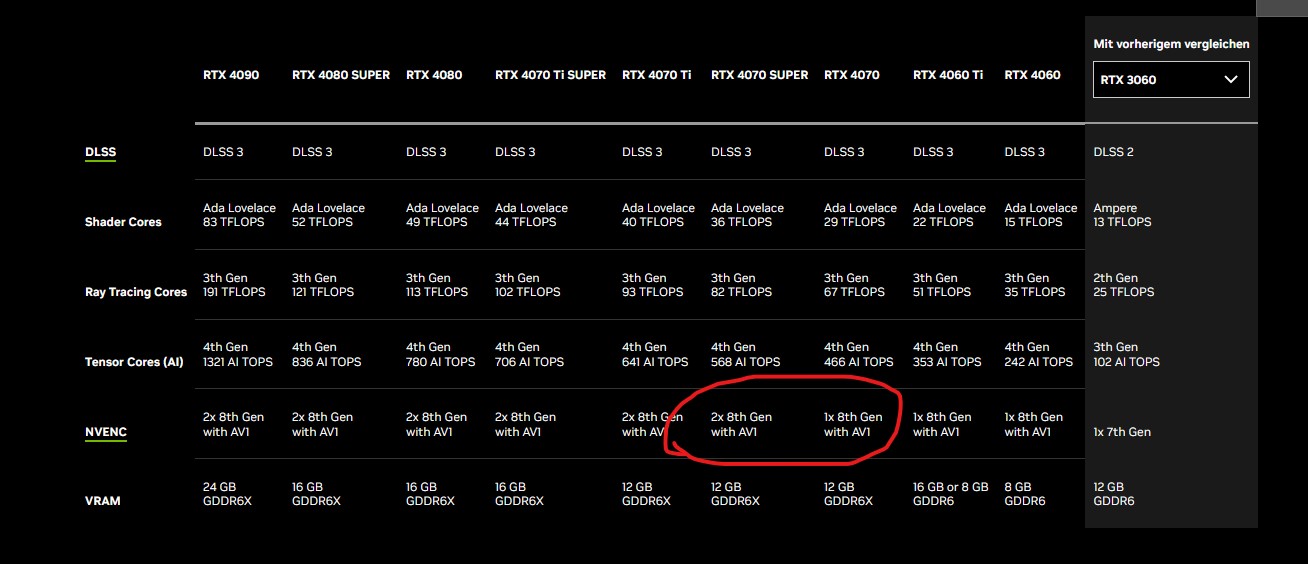The image size is (1308, 564).
Task: Click the '568 AI TOPS' cell
Action: (746, 355)
